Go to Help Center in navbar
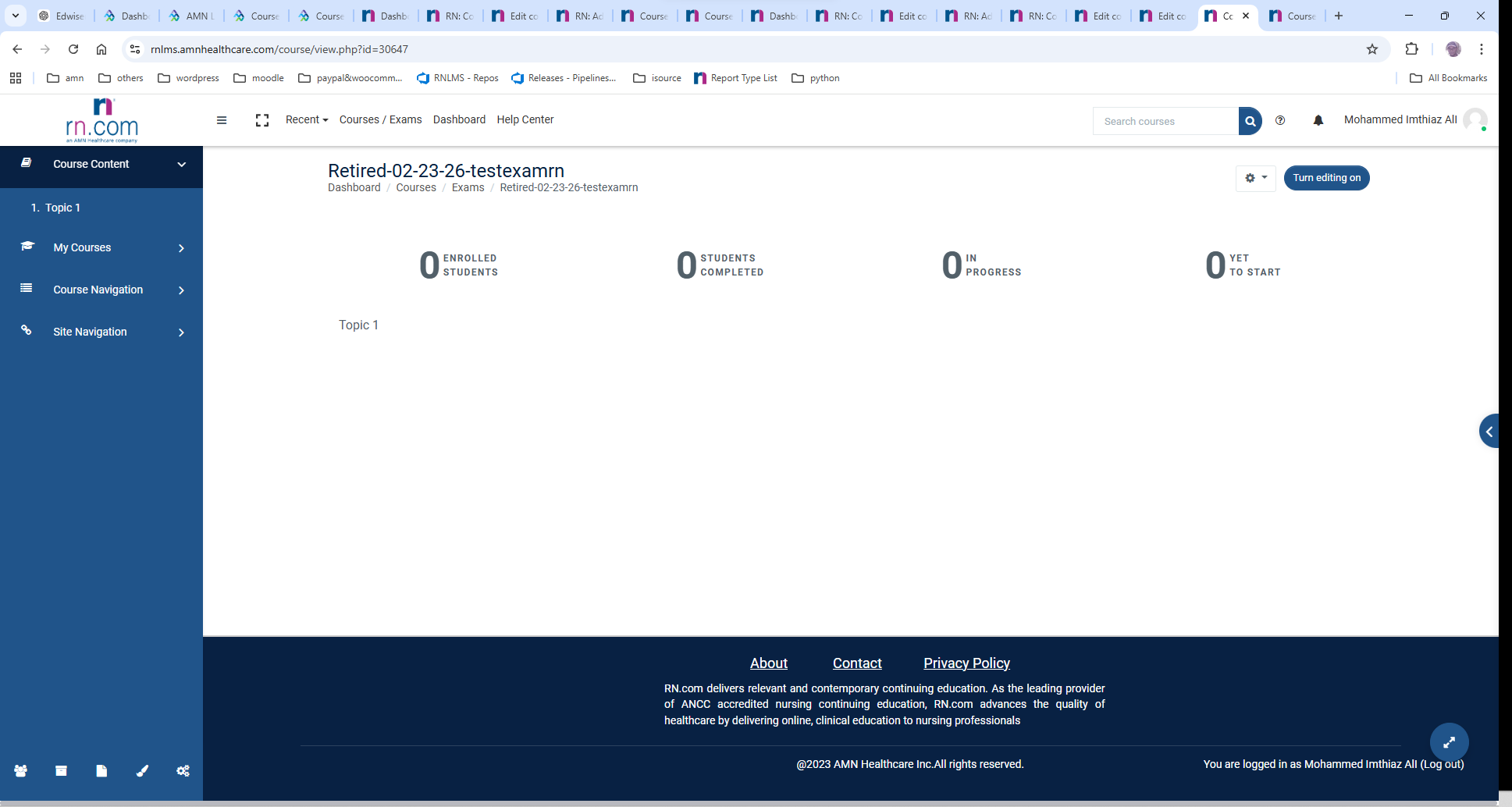 (525, 119)
